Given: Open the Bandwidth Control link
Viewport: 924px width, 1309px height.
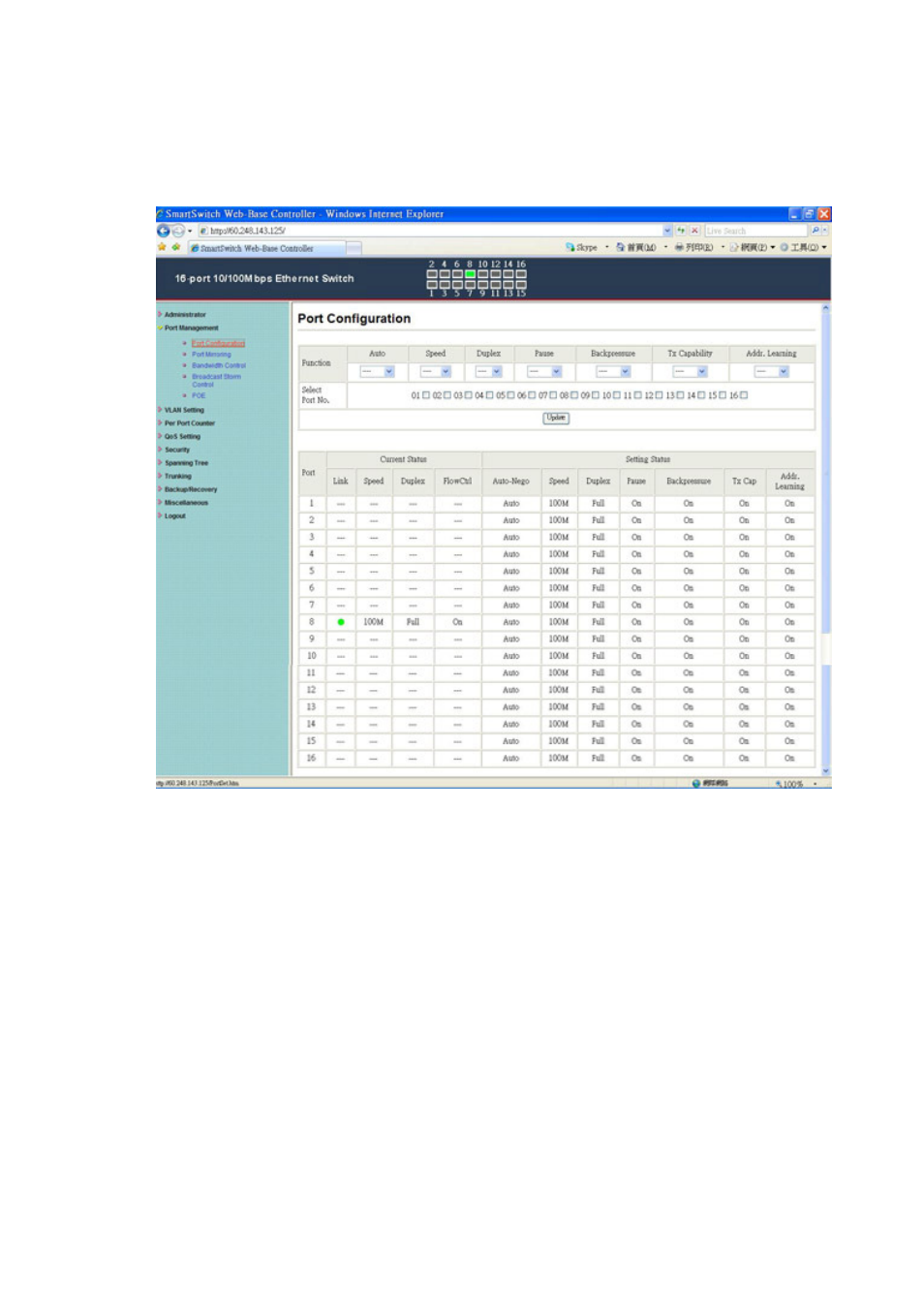Looking at the screenshot, I should (x=219, y=365).
